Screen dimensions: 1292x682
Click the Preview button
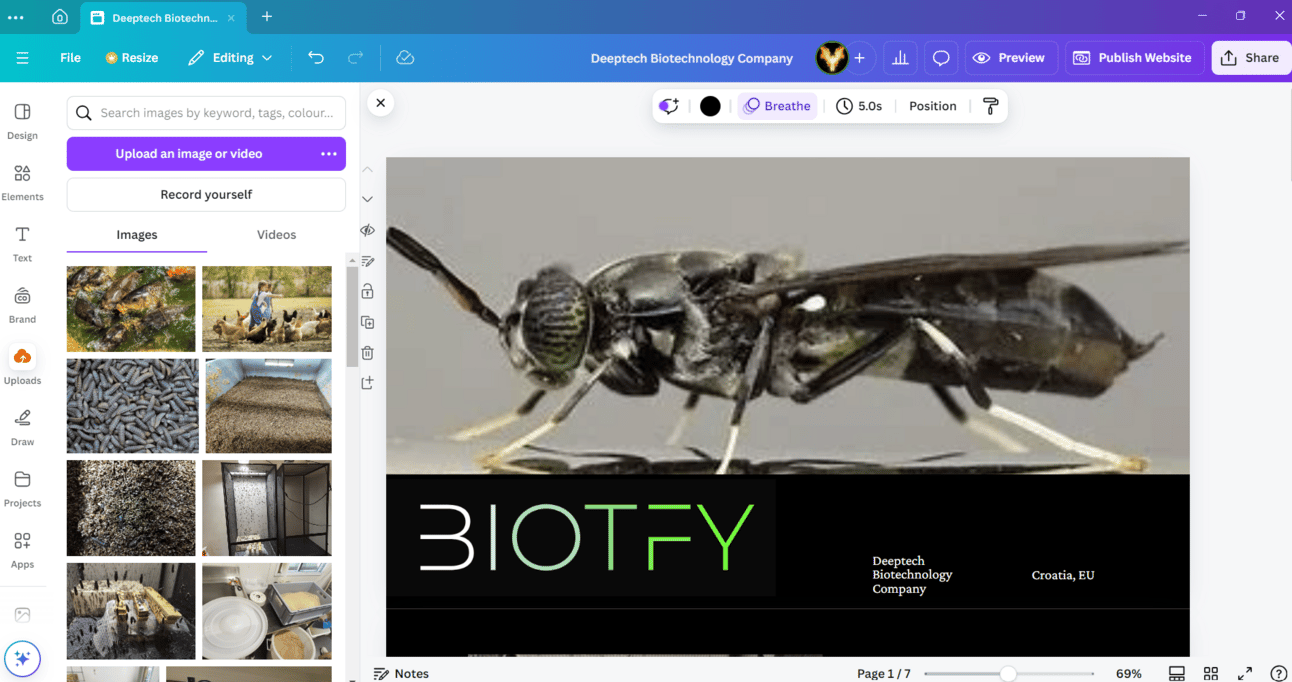click(x=1009, y=58)
